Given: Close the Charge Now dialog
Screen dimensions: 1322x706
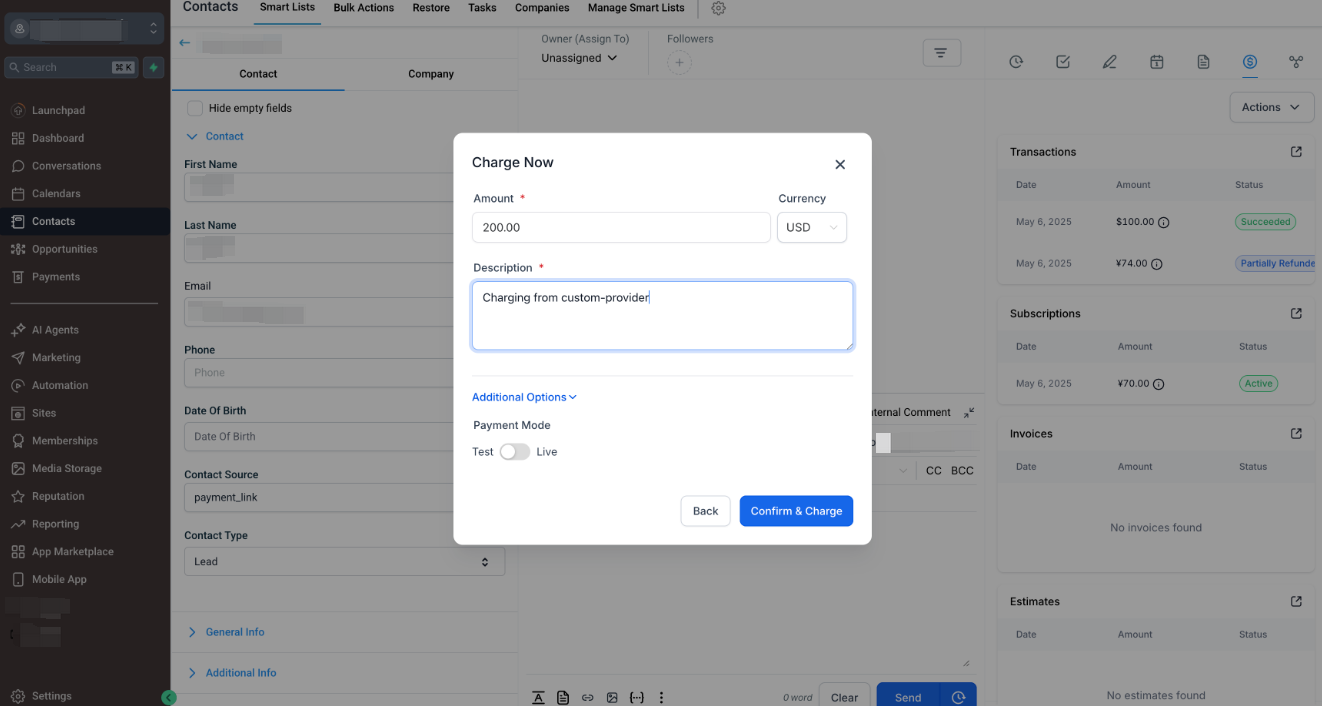Looking at the screenshot, I should (840, 164).
